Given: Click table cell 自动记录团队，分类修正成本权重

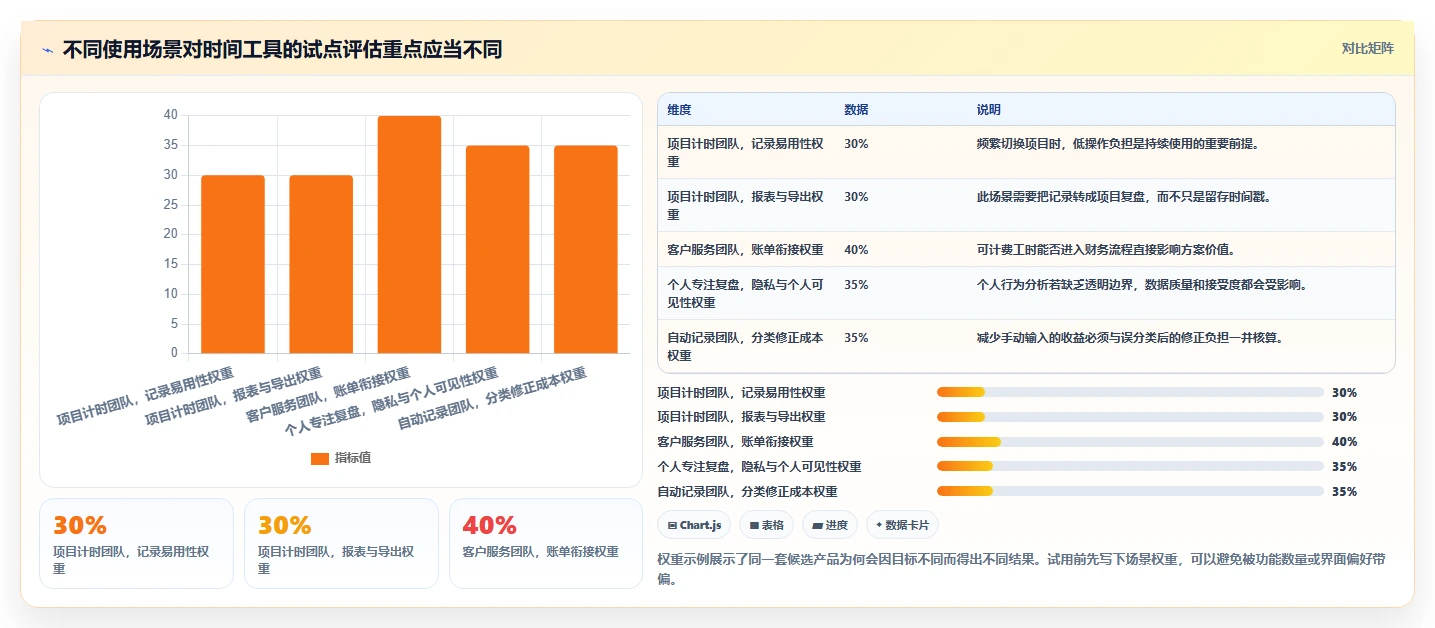Looking at the screenshot, I should [x=746, y=346].
